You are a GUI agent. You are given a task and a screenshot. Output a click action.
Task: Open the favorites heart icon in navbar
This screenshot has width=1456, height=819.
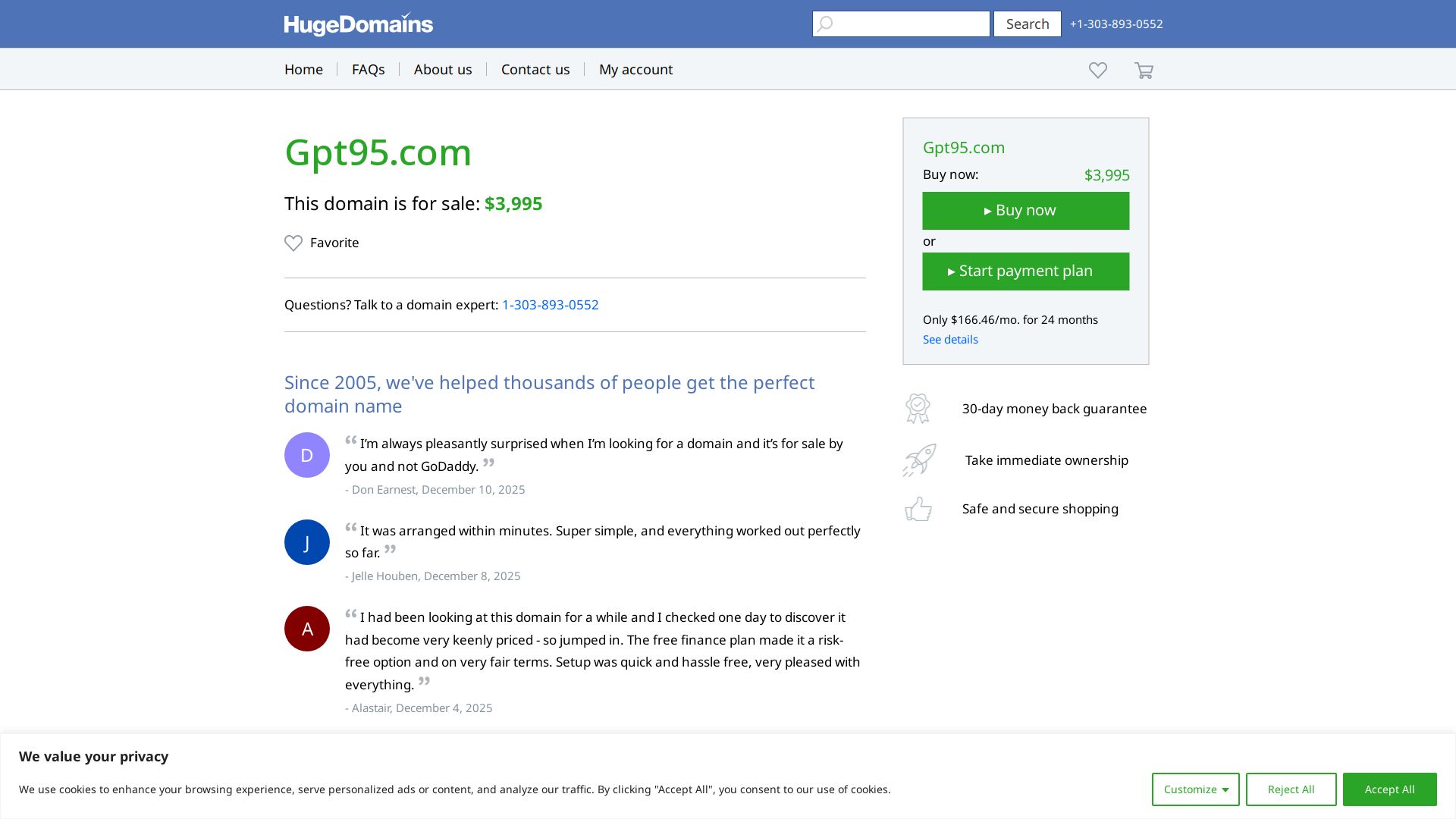click(1097, 70)
